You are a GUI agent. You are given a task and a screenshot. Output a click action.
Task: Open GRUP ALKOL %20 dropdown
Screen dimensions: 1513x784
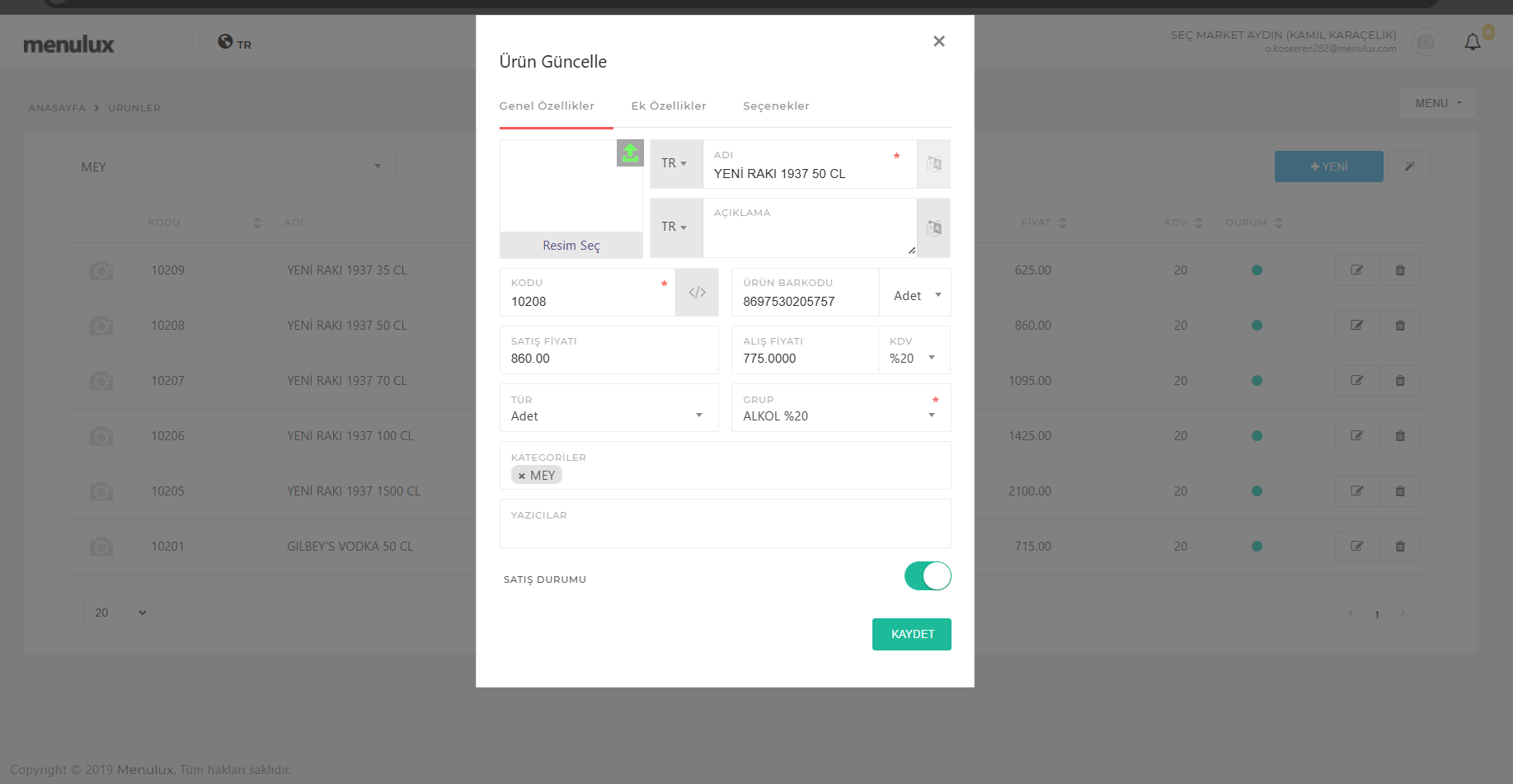841,408
